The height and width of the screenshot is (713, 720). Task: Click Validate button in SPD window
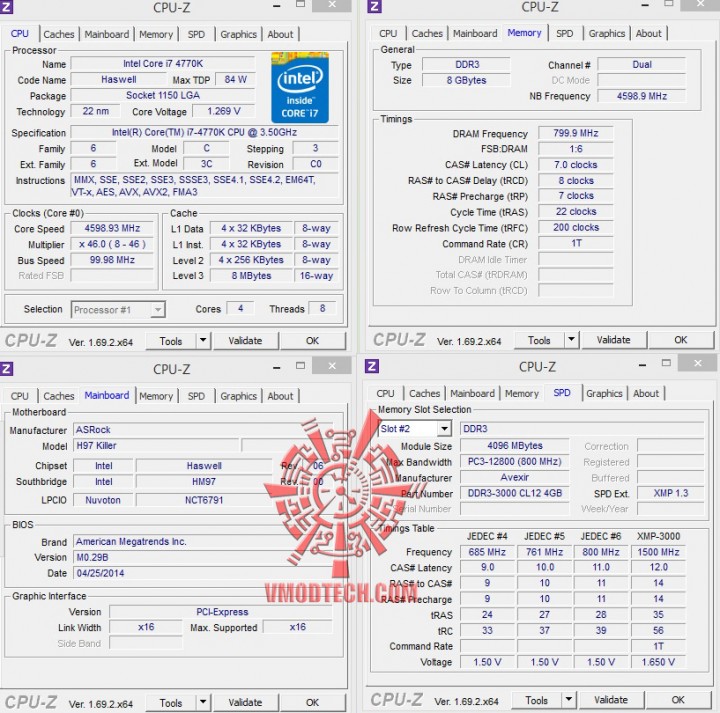[611, 700]
